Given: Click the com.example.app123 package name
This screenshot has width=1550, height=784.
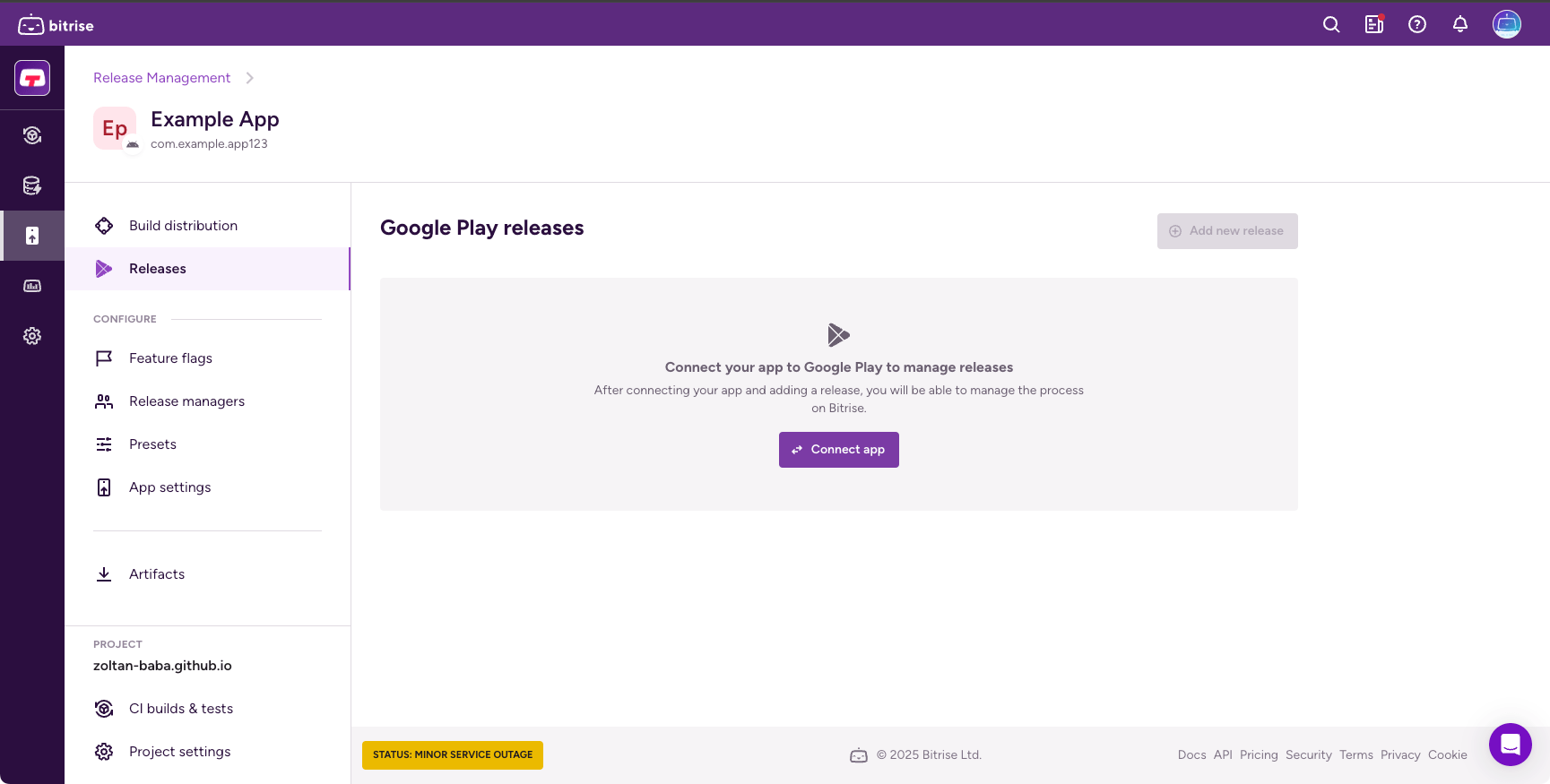Looking at the screenshot, I should pyautogui.click(x=209, y=144).
